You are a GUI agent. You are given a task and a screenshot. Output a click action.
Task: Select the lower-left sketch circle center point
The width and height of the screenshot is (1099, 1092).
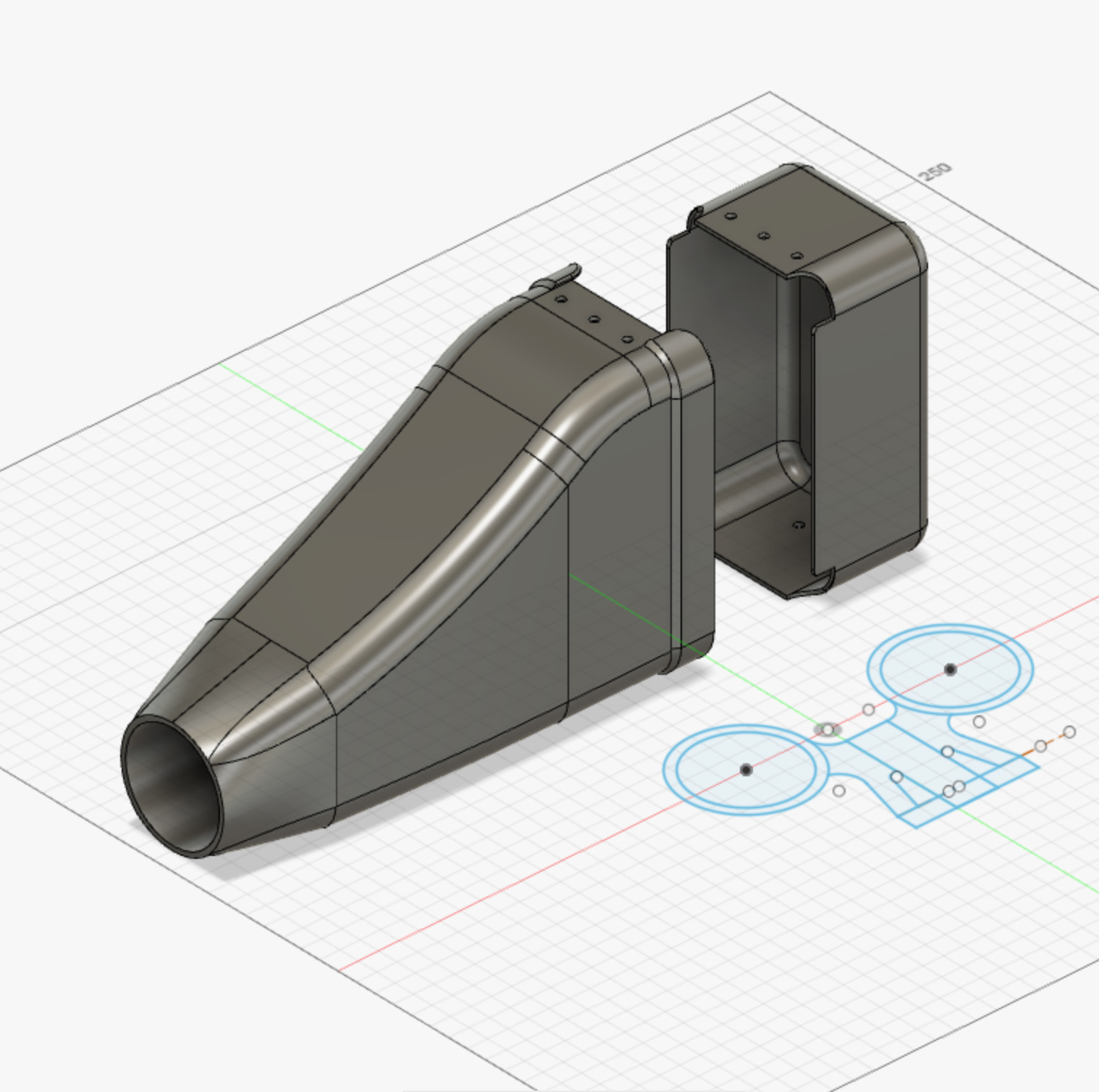(746, 770)
